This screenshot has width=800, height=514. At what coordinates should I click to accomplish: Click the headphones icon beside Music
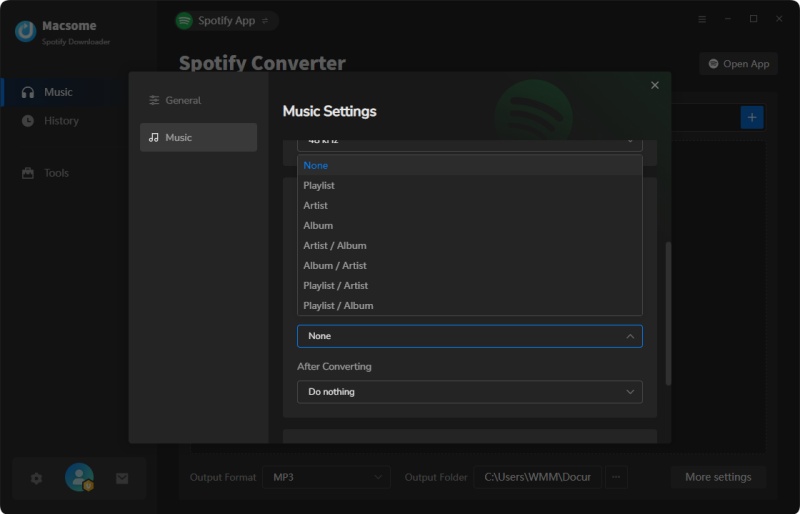(x=28, y=92)
